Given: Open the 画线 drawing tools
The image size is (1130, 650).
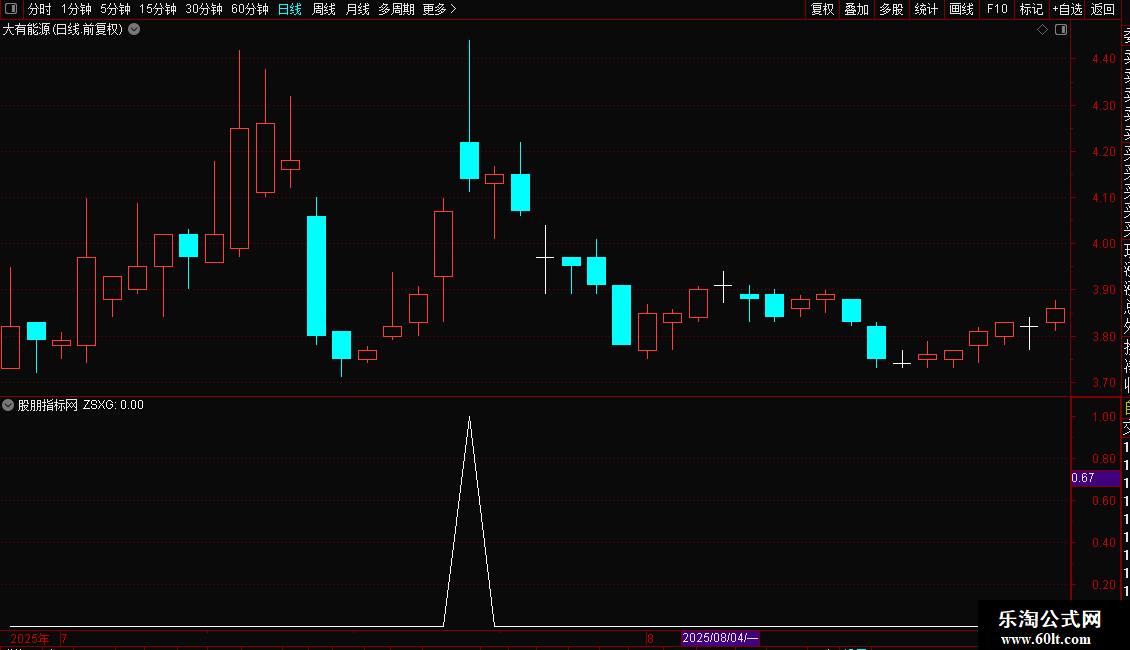Looking at the screenshot, I should pos(961,9).
